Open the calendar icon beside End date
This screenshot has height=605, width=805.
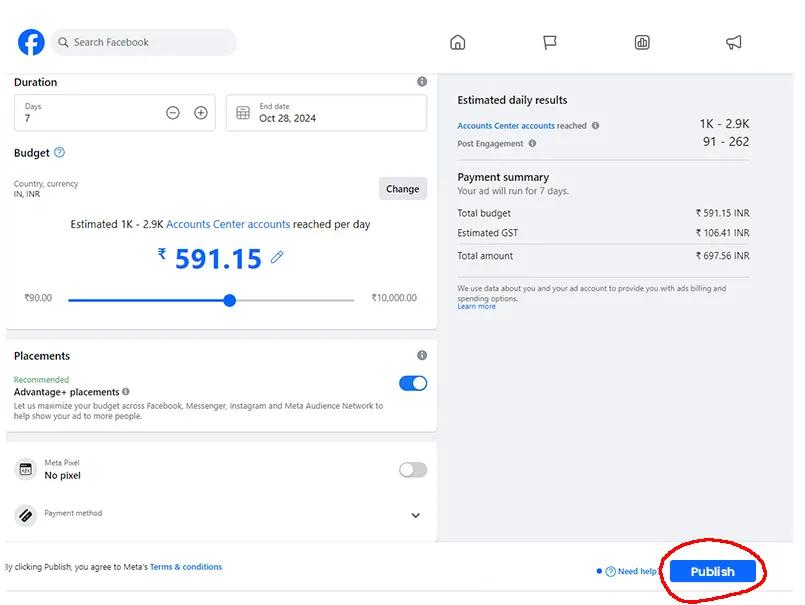[x=243, y=113]
